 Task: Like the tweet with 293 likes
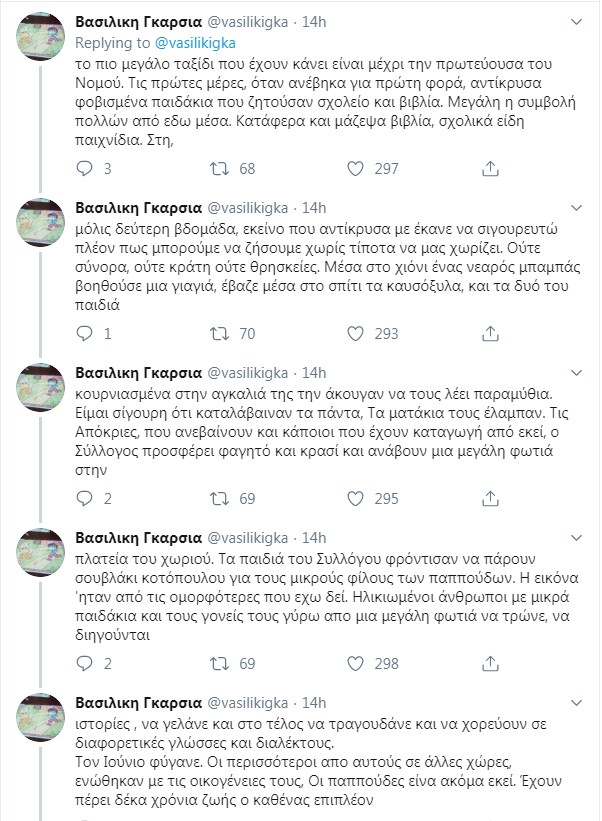coord(355,334)
